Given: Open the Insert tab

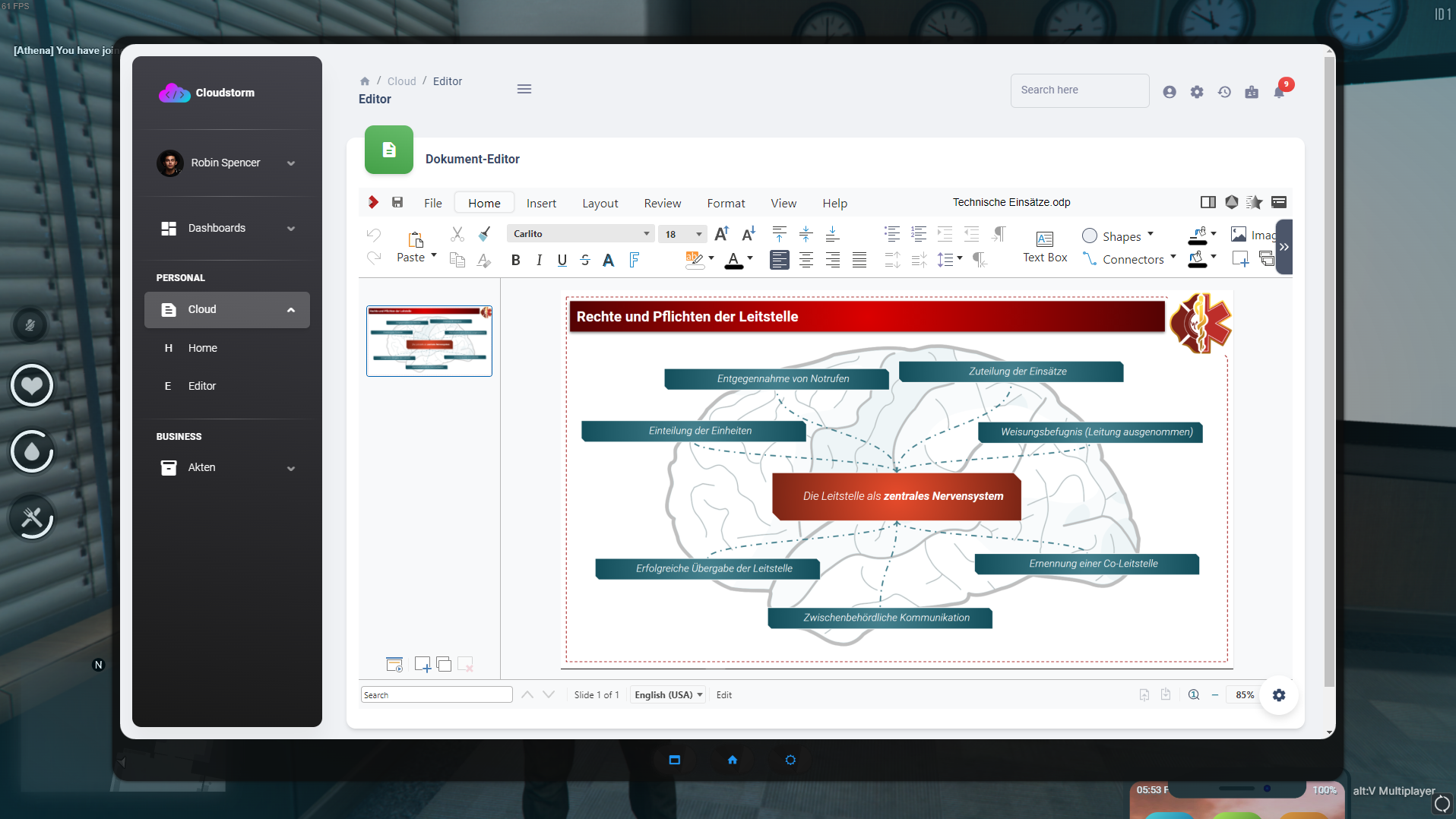Looking at the screenshot, I should tap(541, 203).
